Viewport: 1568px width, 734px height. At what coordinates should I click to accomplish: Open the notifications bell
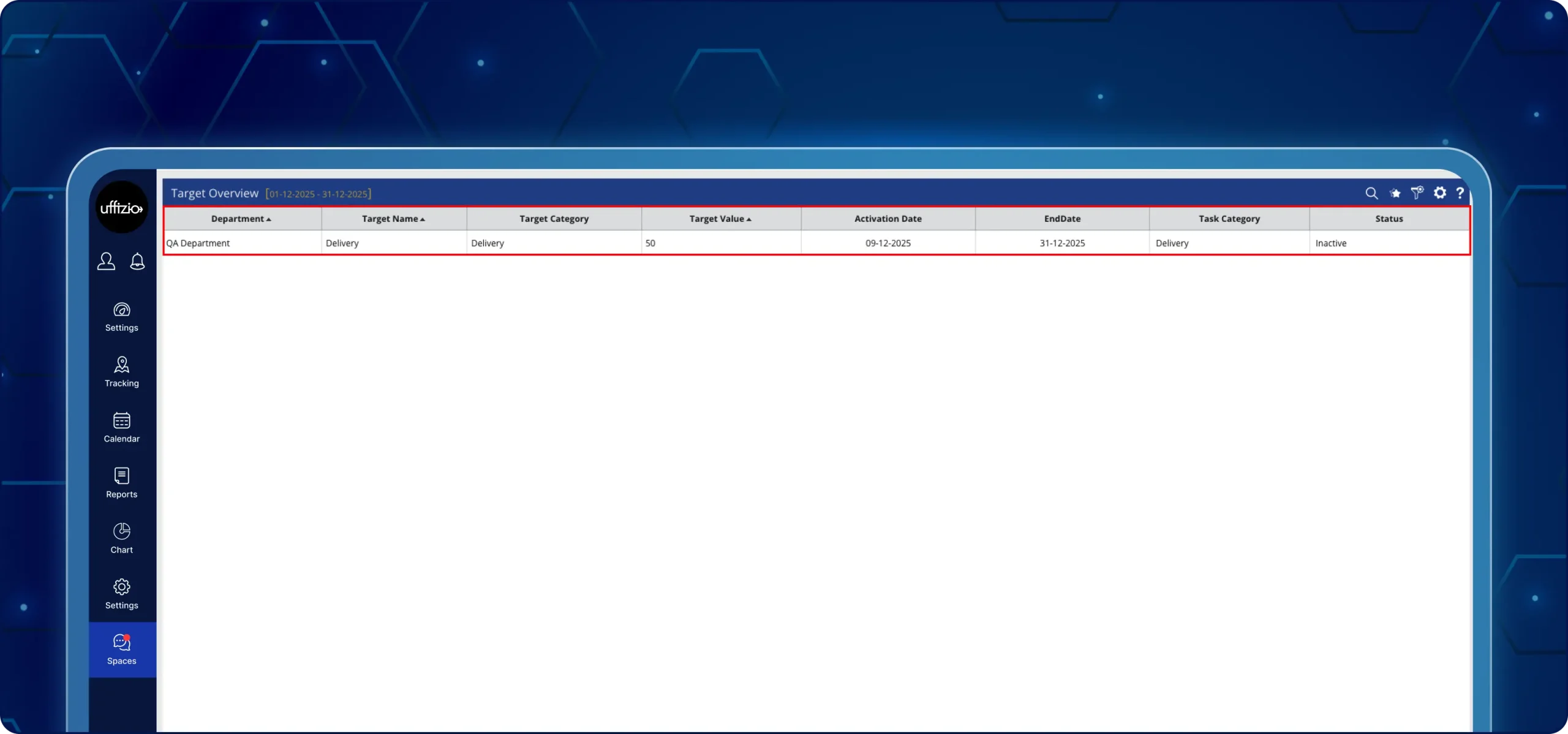click(x=137, y=262)
